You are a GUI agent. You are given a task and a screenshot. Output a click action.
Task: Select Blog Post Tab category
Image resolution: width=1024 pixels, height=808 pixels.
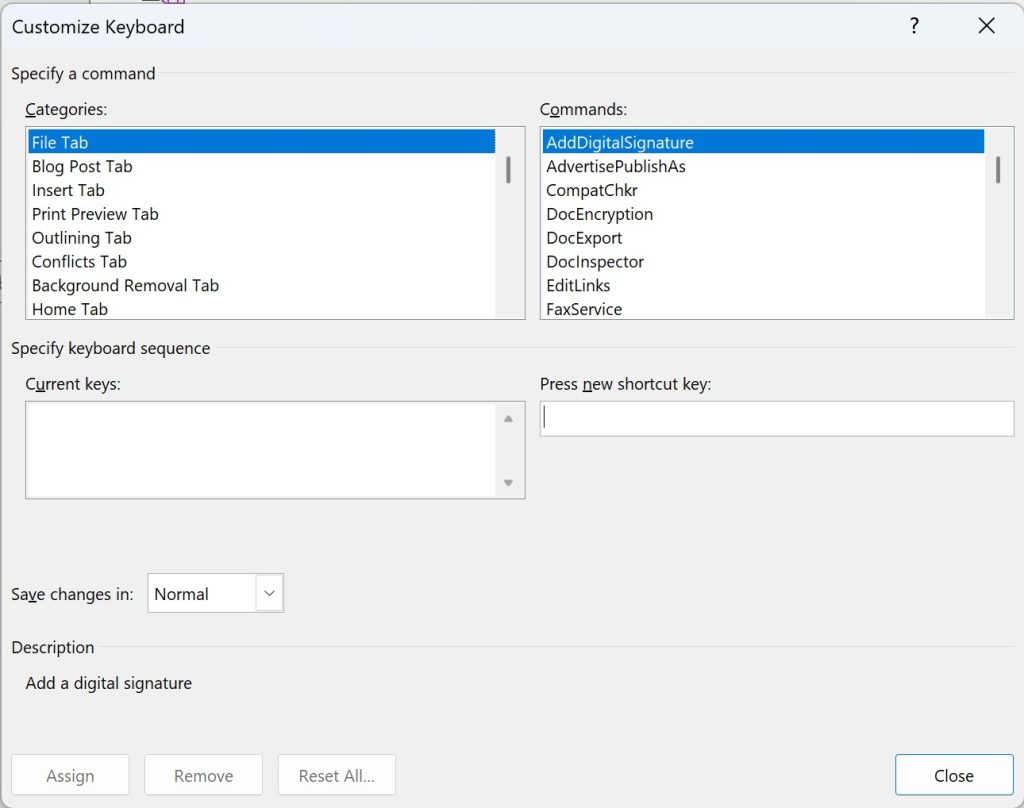(x=82, y=166)
